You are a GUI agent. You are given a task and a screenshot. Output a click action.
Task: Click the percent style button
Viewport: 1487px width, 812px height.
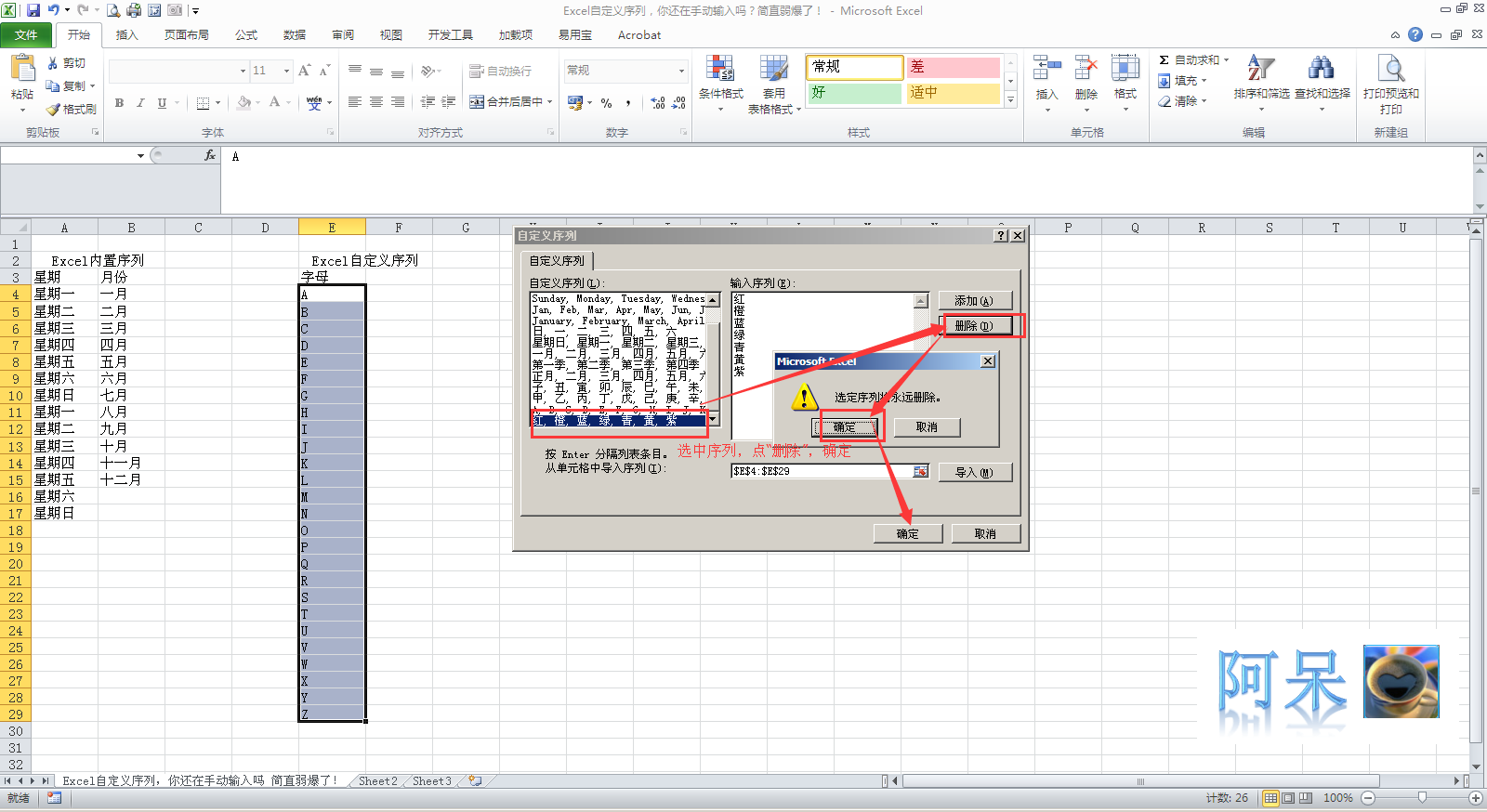tap(606, 102)
